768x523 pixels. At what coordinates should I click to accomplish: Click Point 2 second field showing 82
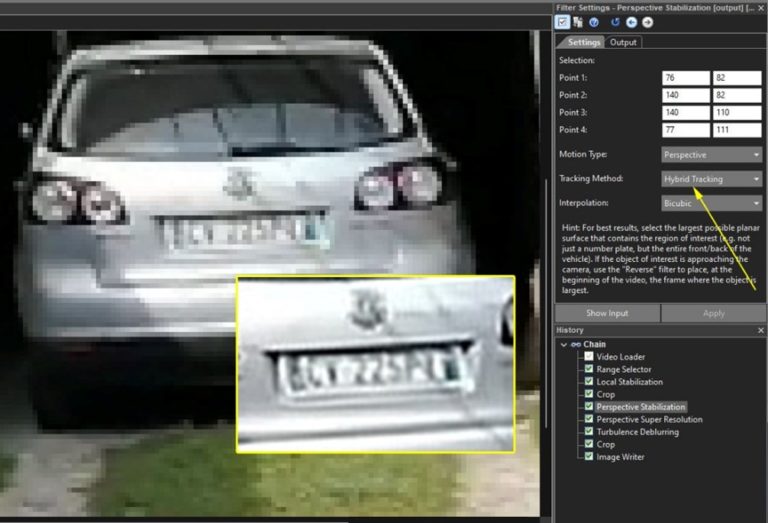coord(737,95)
